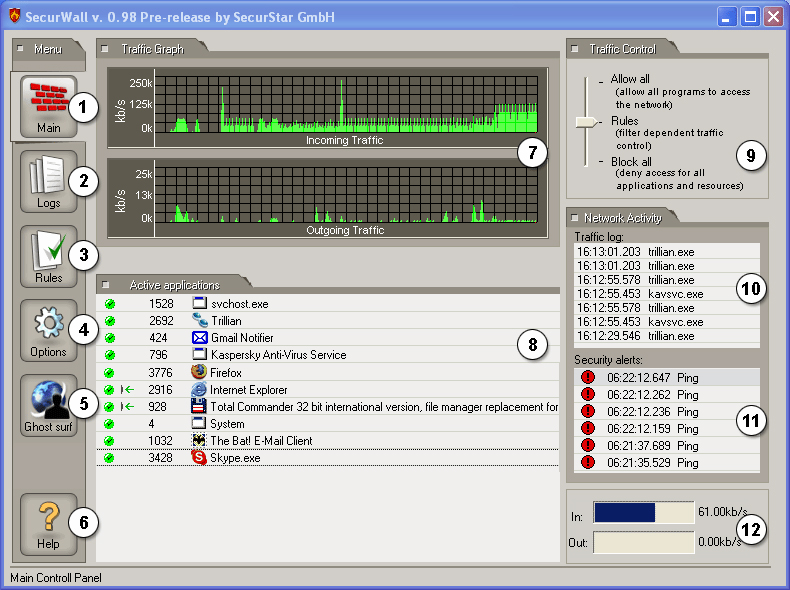Click the Firefox application icon
Viewport: 790px width, 590px height.
[199, 372]
